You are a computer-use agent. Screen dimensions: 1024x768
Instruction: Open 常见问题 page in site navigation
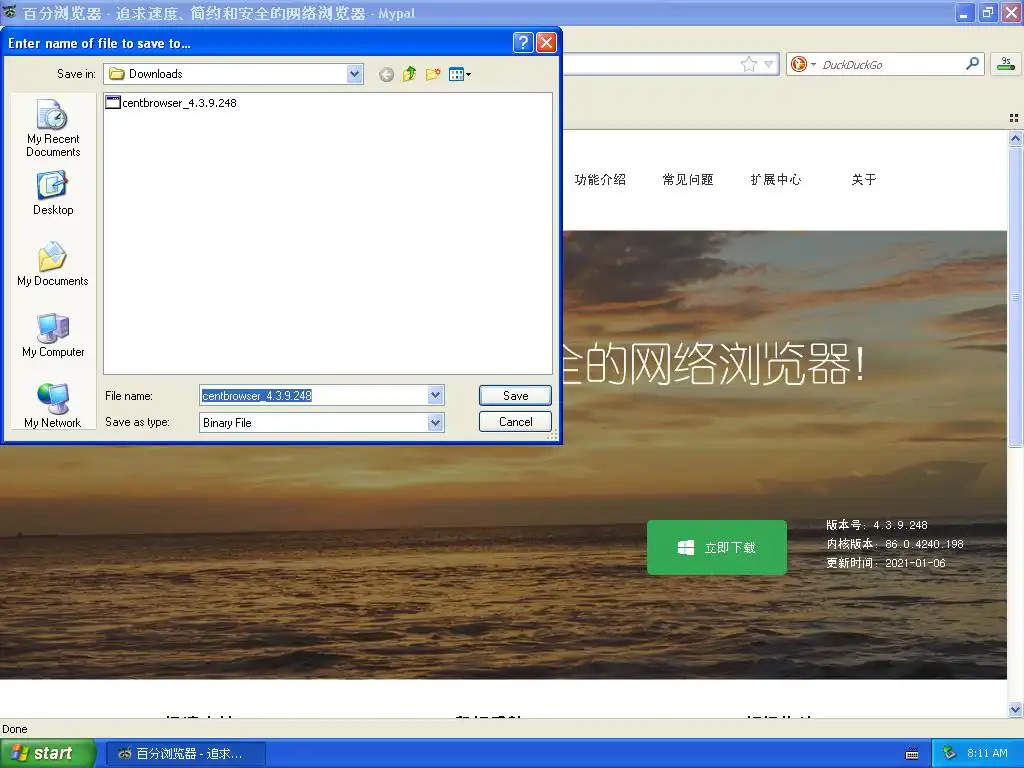[688, 180]
